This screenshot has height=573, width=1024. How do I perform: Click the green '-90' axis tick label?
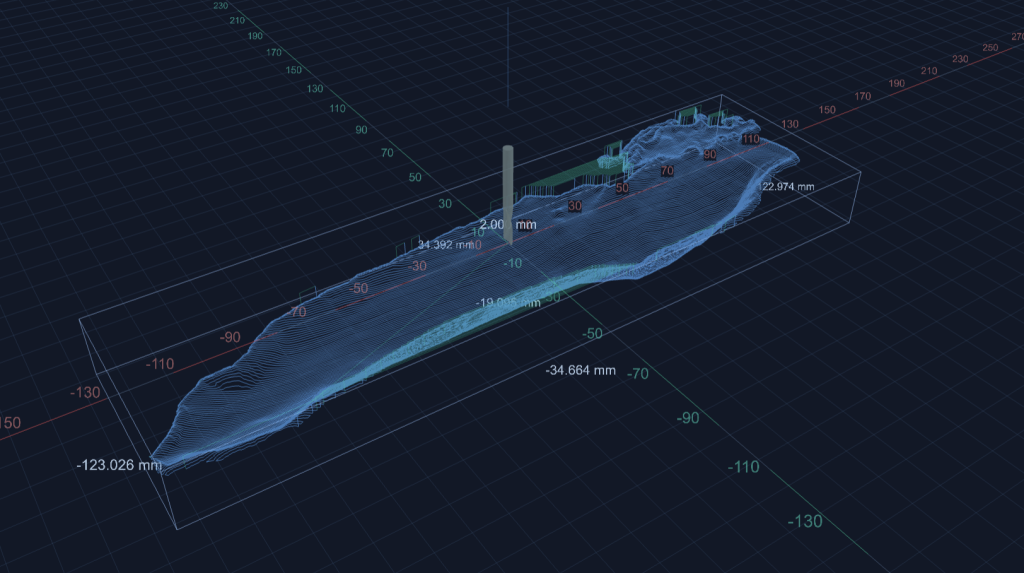tap(688, 418)
